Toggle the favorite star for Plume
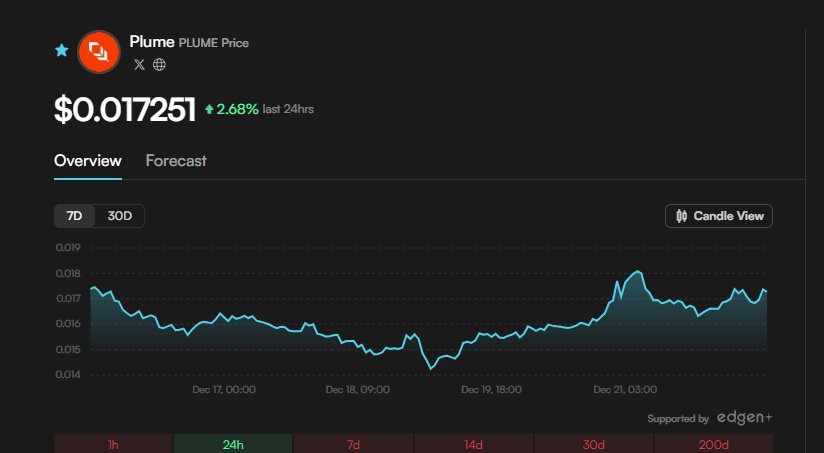 coord(62,50)
